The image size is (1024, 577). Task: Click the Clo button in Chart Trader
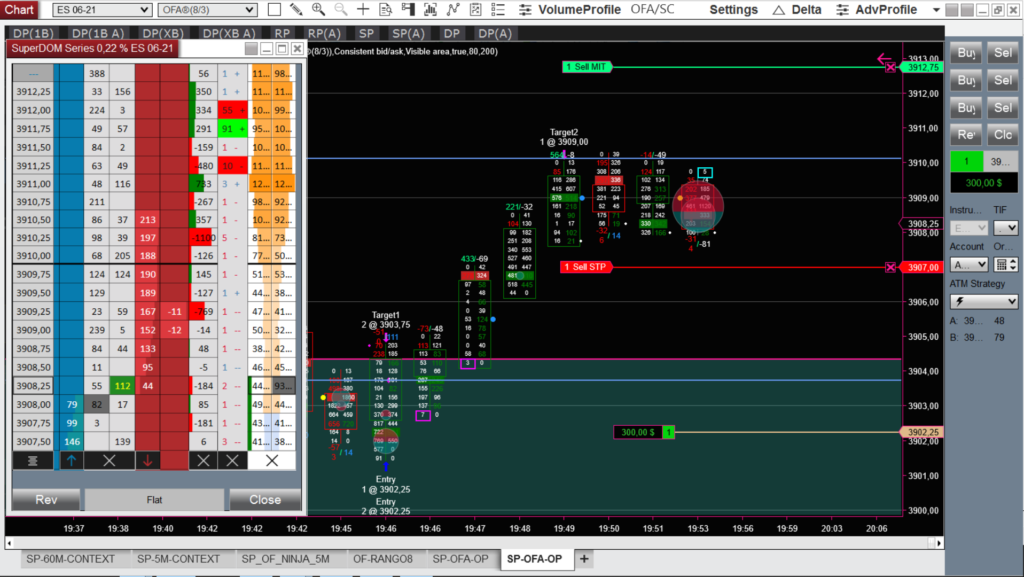click(1002, 135)
